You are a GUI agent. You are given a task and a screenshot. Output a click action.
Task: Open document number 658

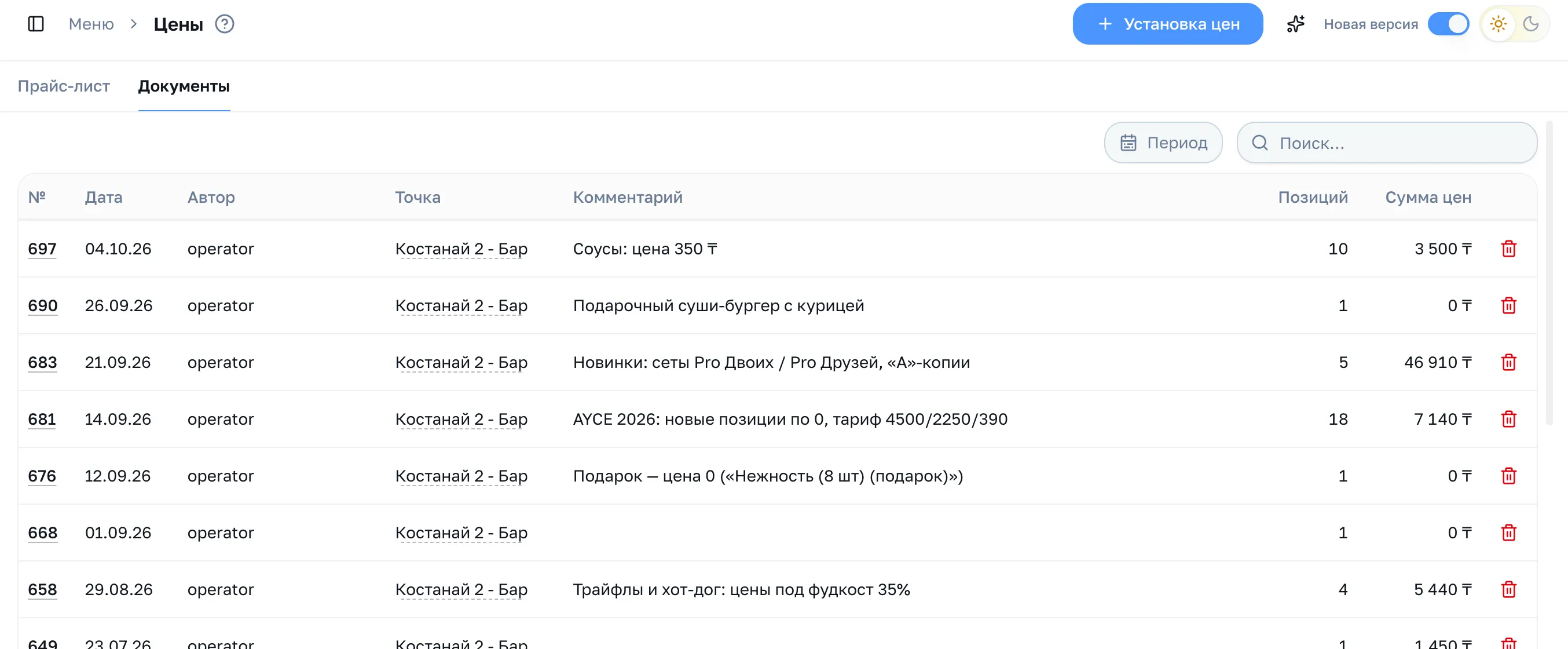pos(43,589)
